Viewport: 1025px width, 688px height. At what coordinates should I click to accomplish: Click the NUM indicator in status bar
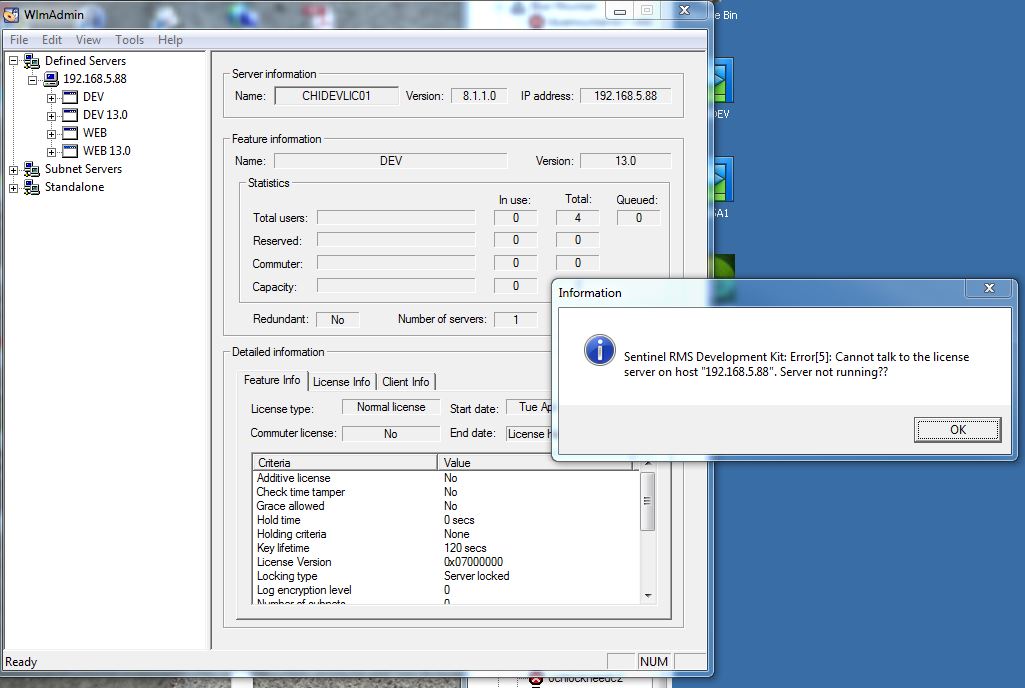pyautogui.click(x=654, y=661)
